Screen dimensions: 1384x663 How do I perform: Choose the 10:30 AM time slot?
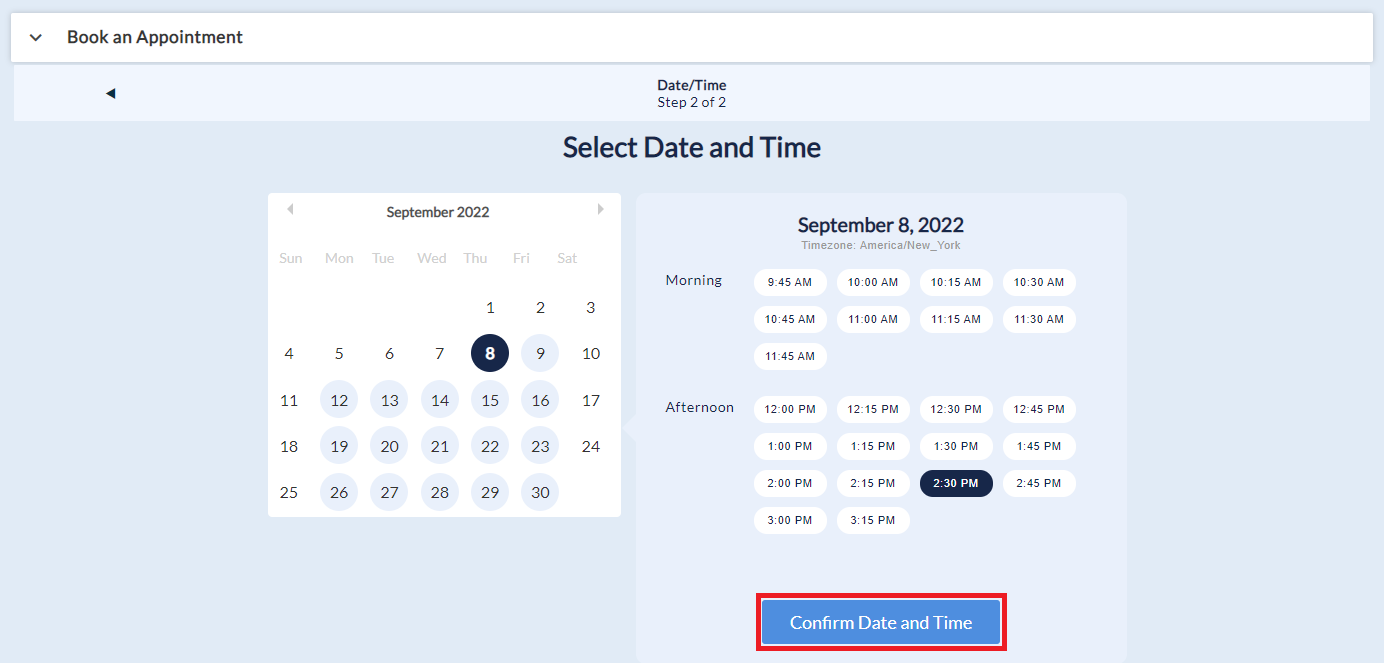(x=1039, y=282)
